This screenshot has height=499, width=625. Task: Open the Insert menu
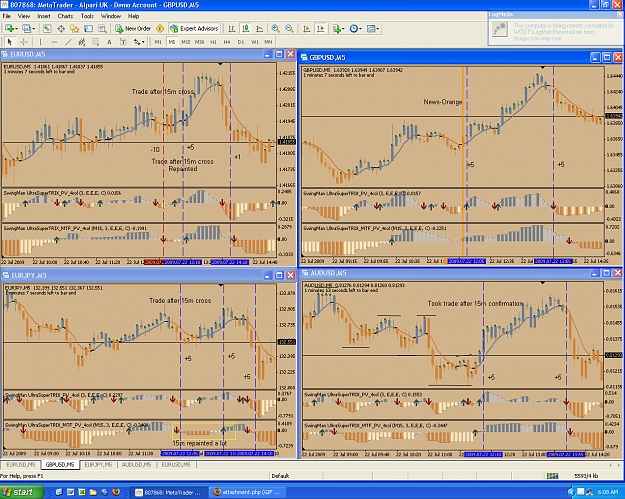pos(44,16)
